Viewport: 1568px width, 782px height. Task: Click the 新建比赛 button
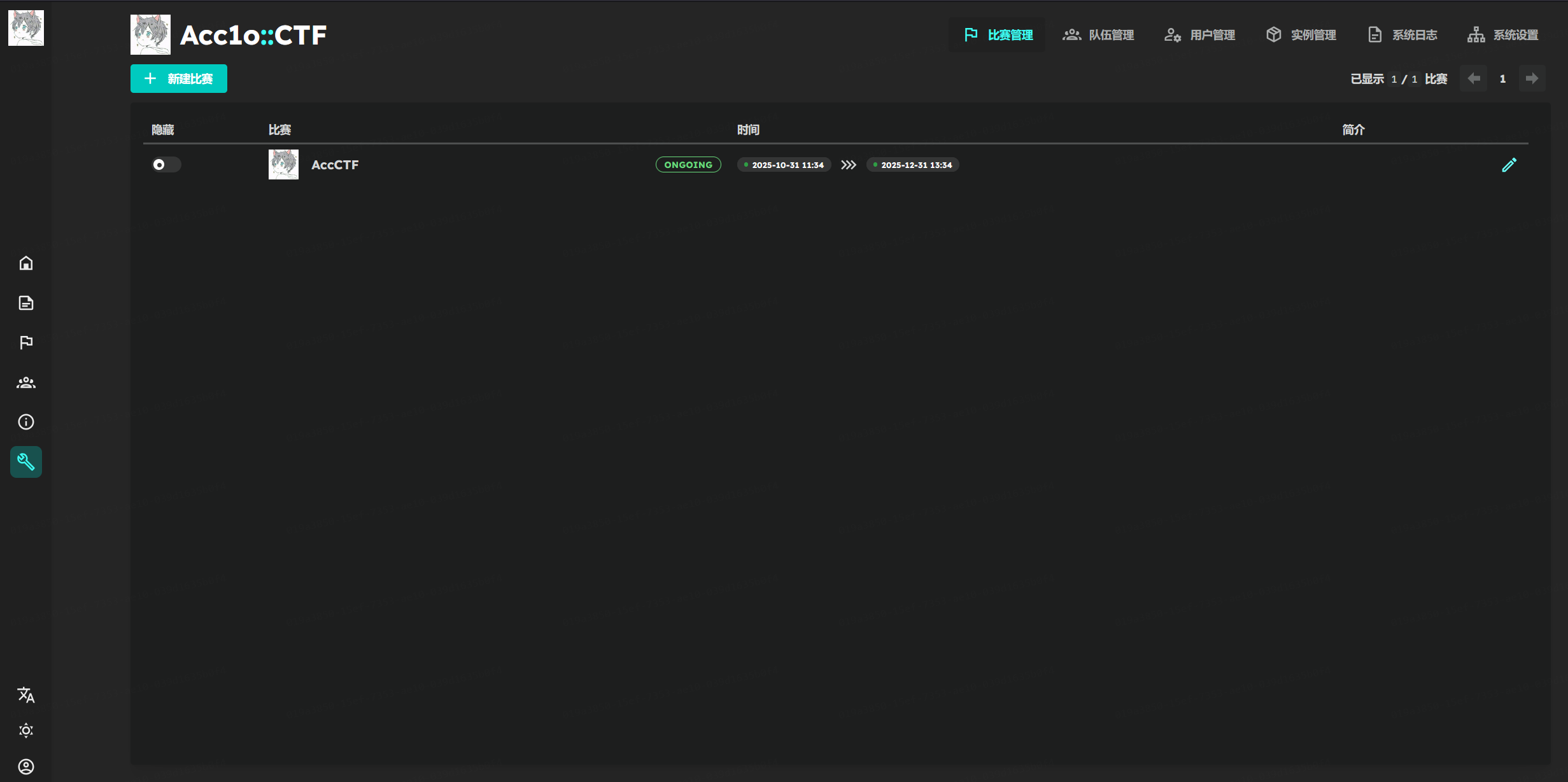click(x=179, y=79)
